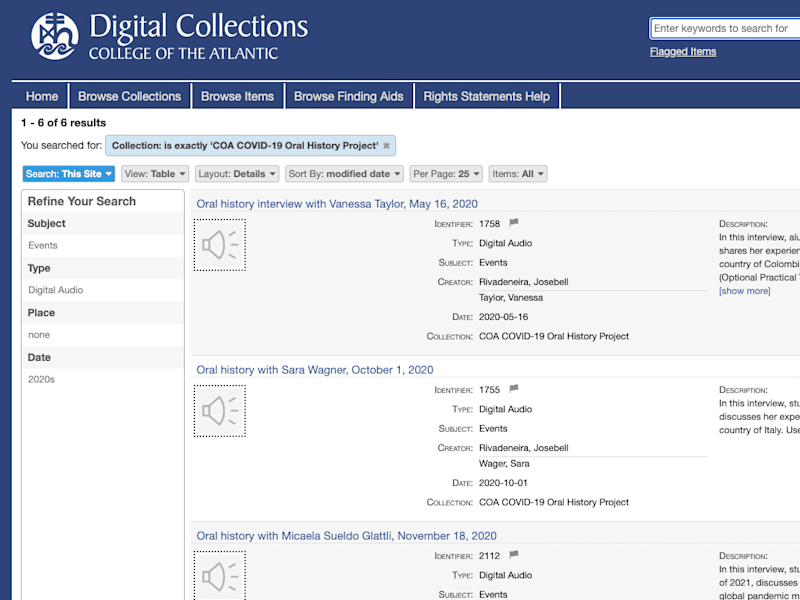Open Sara Wagner audio thumbnail

(x=219, y=411)
